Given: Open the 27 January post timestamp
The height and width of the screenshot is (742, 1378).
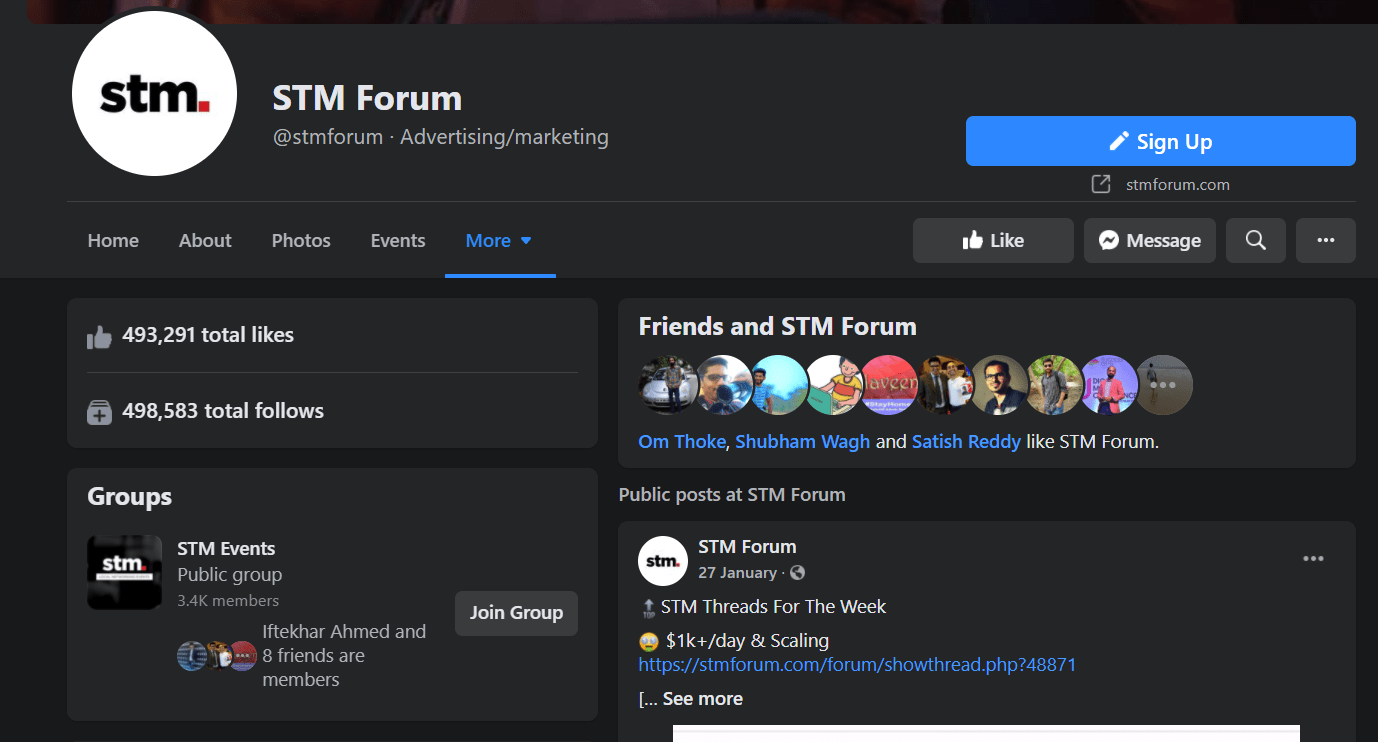Looking at the screenshot, I should (737, 573).
